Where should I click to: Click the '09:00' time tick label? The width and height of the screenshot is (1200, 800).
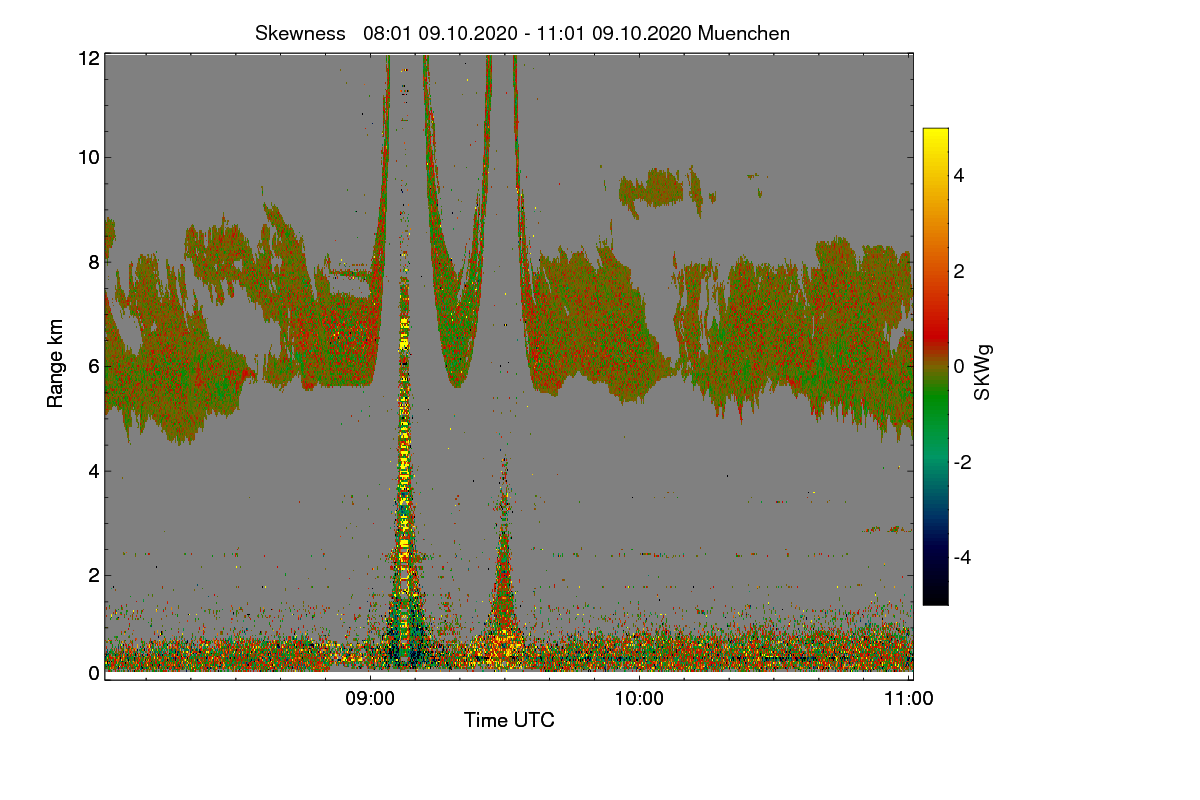click(x=370, y=700)
